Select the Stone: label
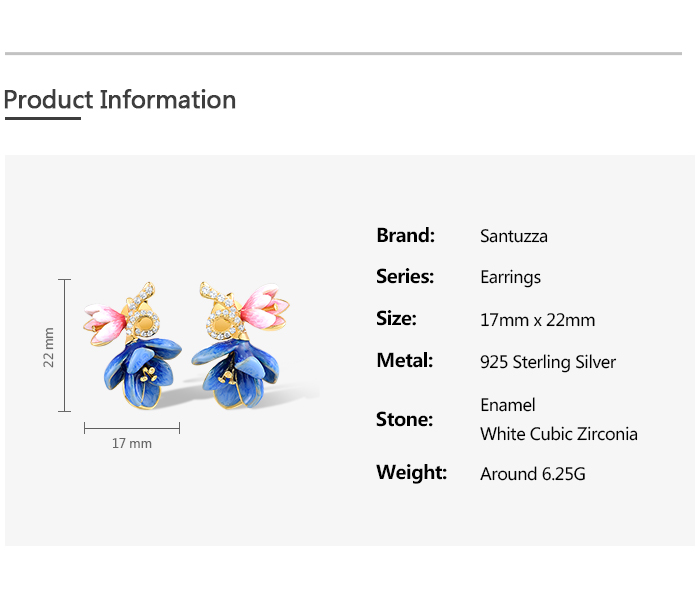 pyautogui.click(x=404, y=419)
